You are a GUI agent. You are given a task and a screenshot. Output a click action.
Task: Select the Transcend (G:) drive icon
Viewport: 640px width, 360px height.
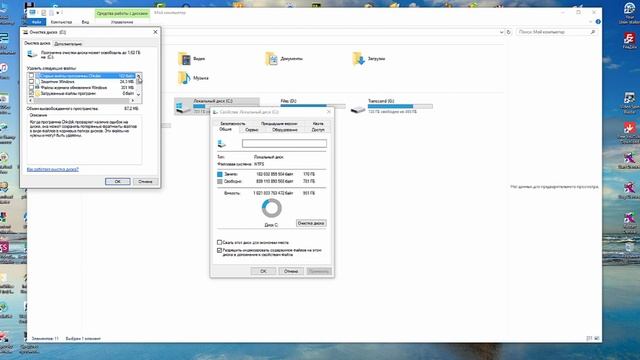click(x=358, y=109)
